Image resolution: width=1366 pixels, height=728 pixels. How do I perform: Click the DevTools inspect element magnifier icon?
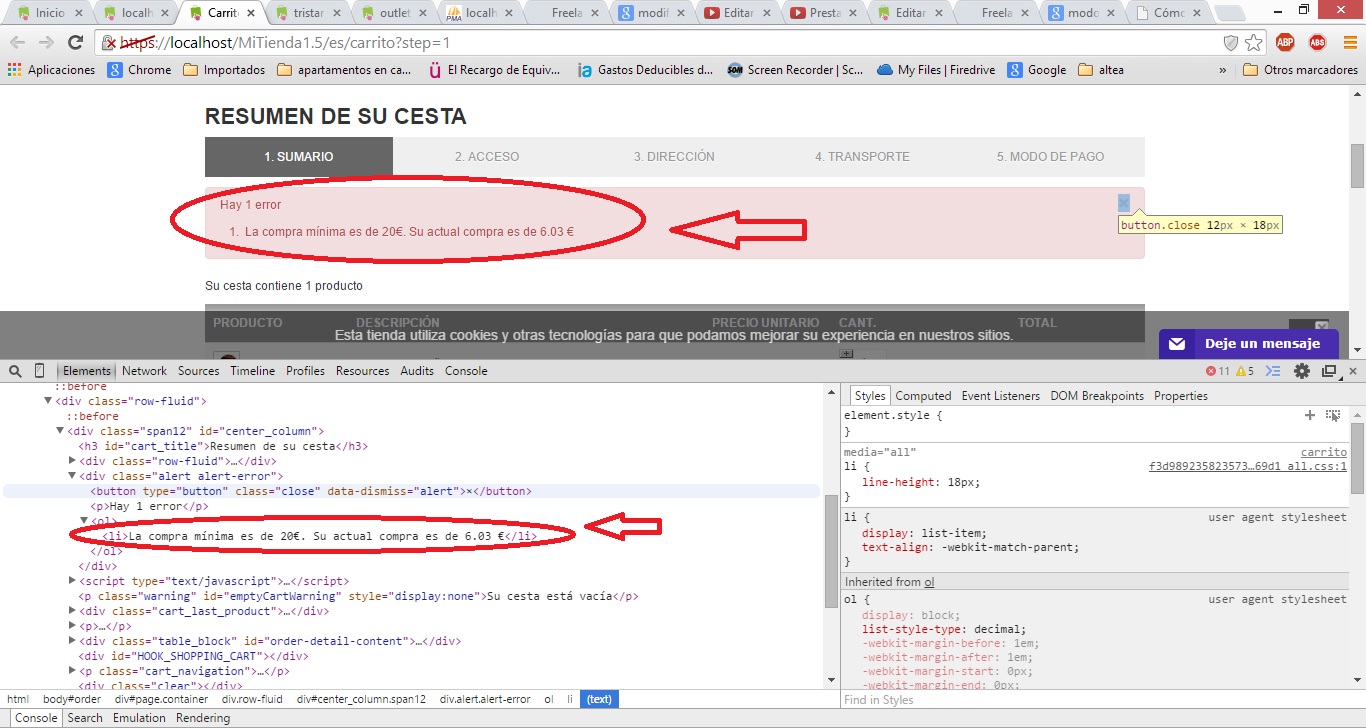15,371
